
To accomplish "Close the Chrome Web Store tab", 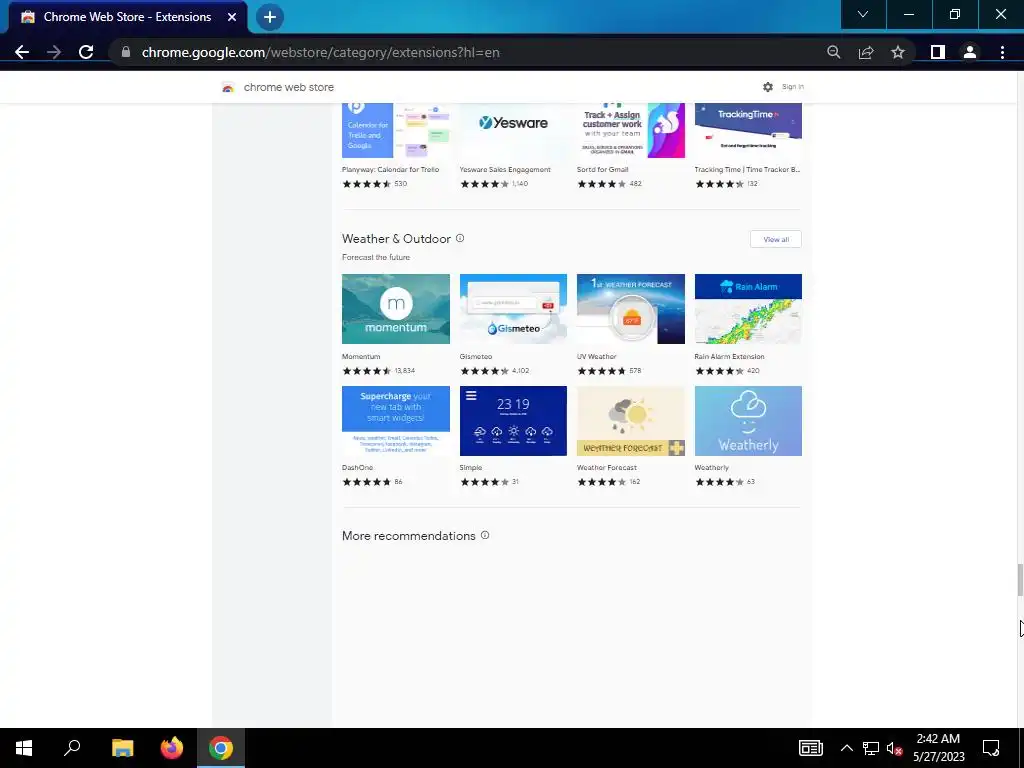I will 232,17.
